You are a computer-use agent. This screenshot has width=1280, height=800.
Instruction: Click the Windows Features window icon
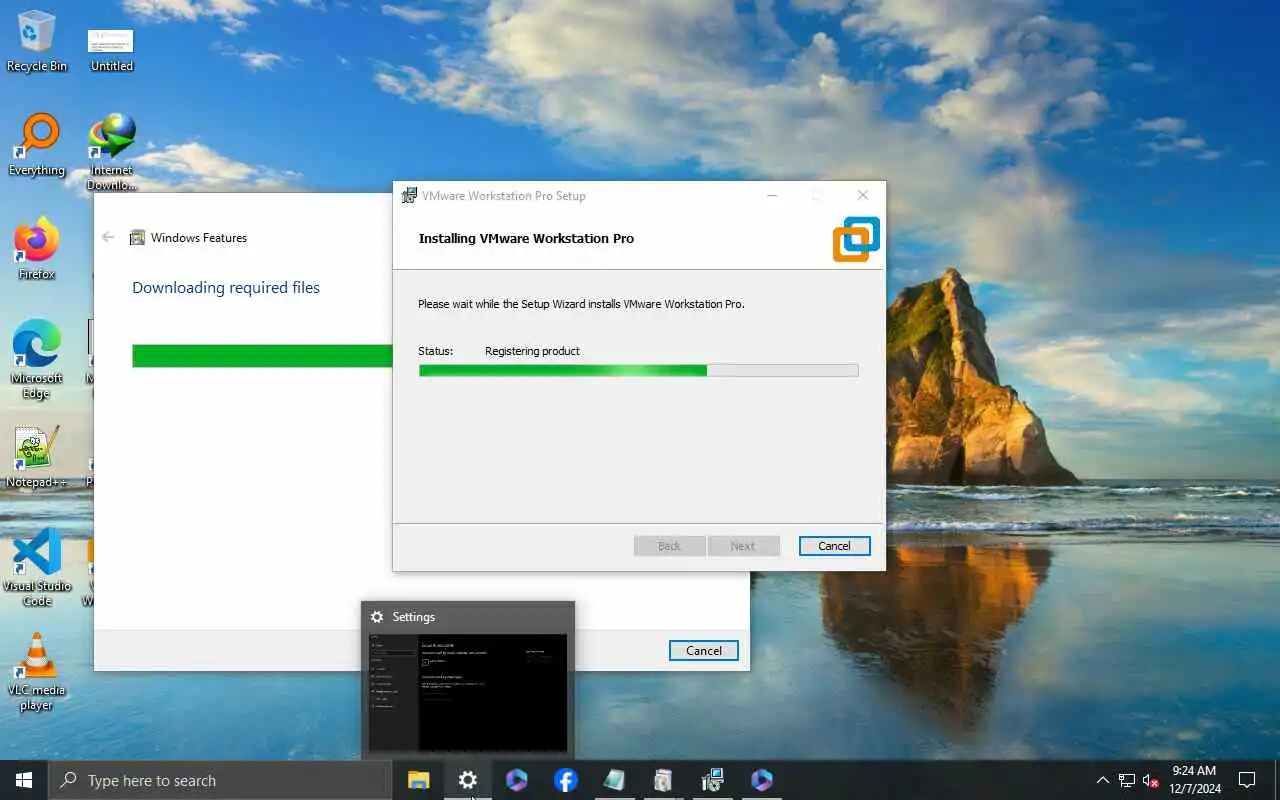(138, 238)
